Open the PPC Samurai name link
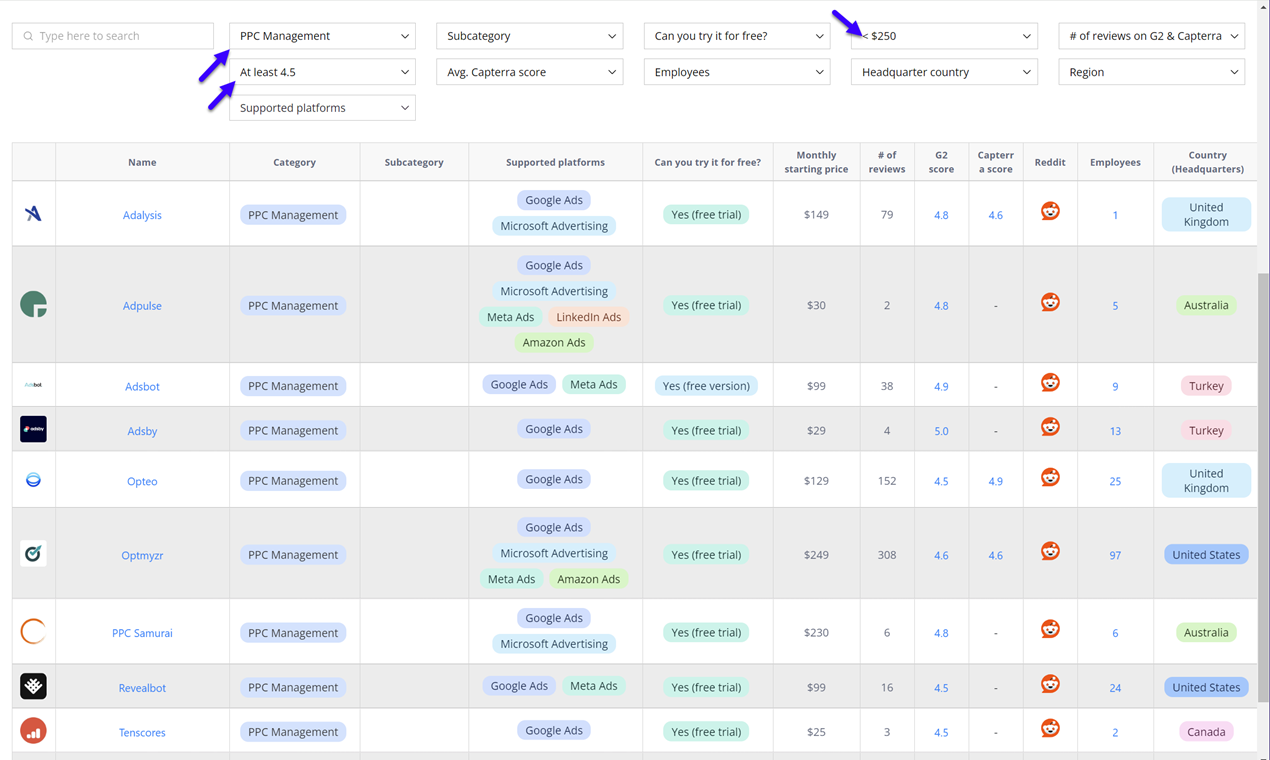Screen dimensions: 1270x760 (142, 633)
